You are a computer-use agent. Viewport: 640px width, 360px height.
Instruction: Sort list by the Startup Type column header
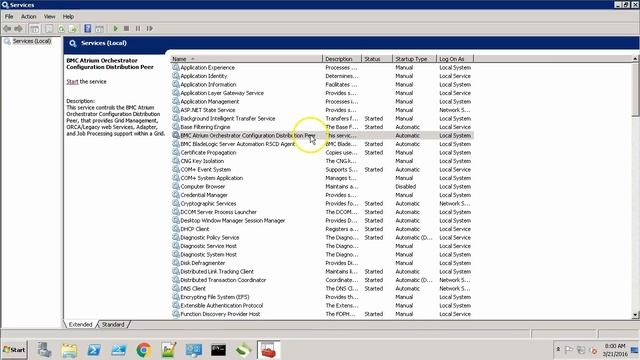tap(414, 59)
